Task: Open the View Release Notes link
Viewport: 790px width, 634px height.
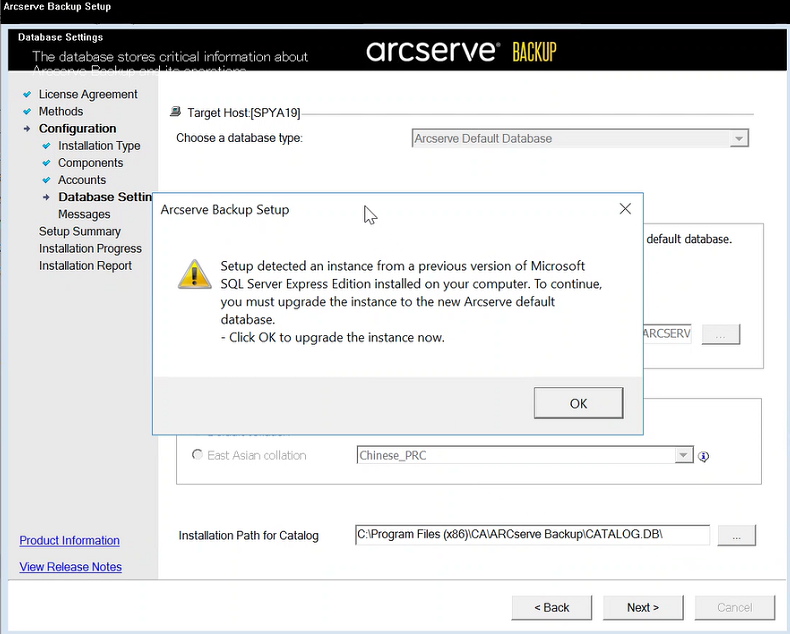Action: [x=71, y=566]
